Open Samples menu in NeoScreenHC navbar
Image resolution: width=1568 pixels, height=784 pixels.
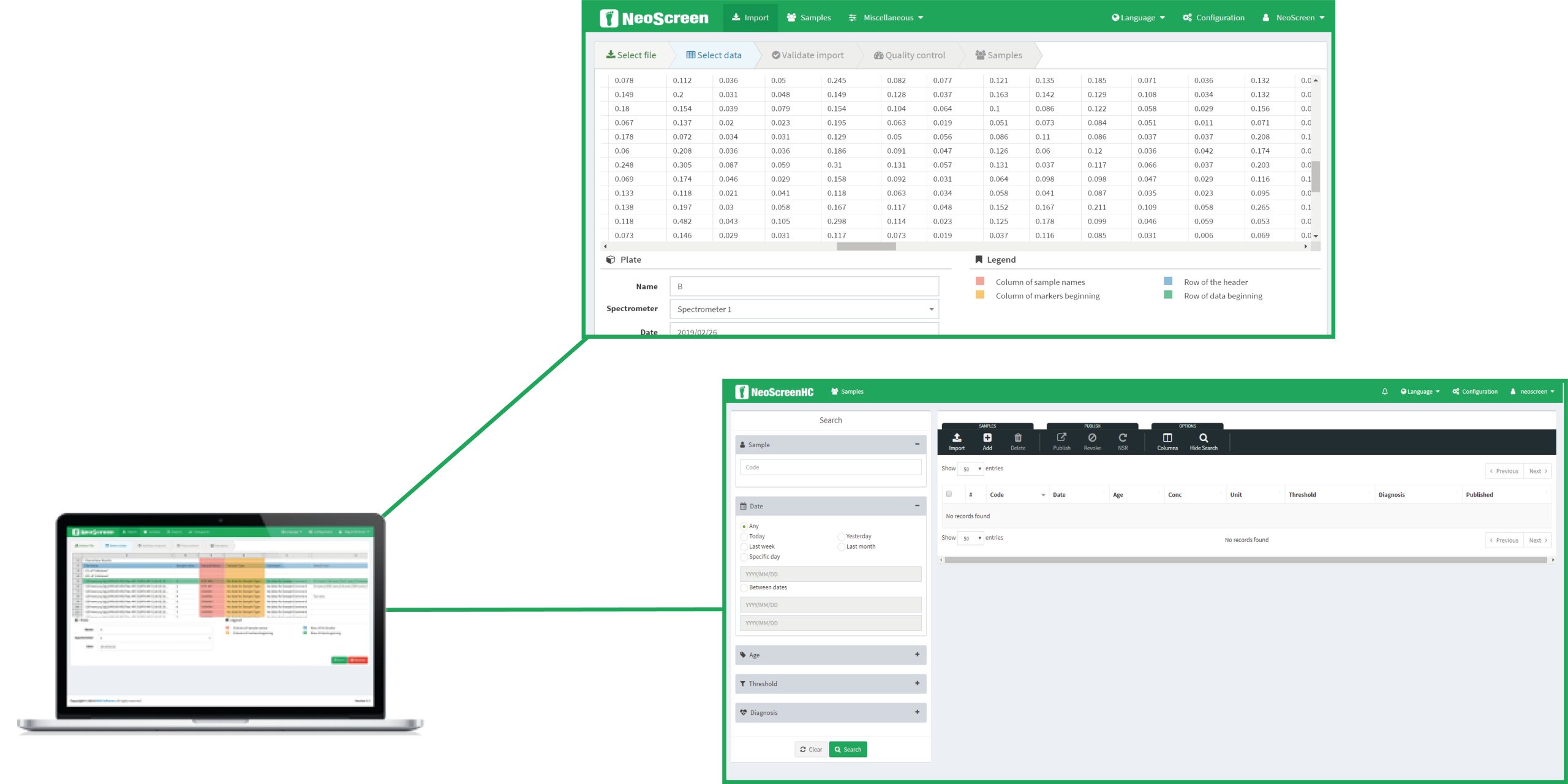847,392
